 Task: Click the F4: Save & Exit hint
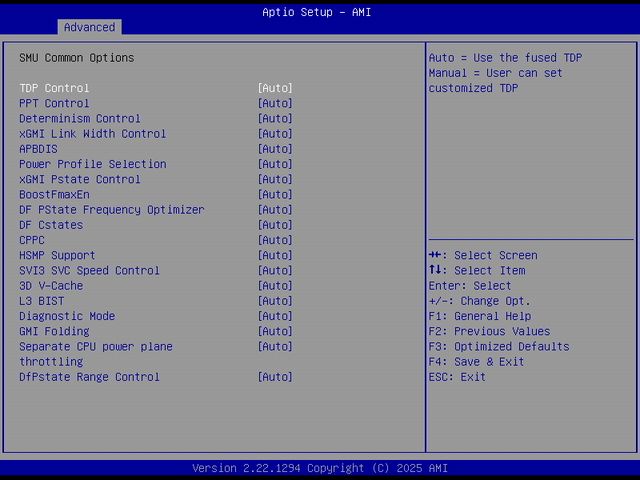[476, 362]
